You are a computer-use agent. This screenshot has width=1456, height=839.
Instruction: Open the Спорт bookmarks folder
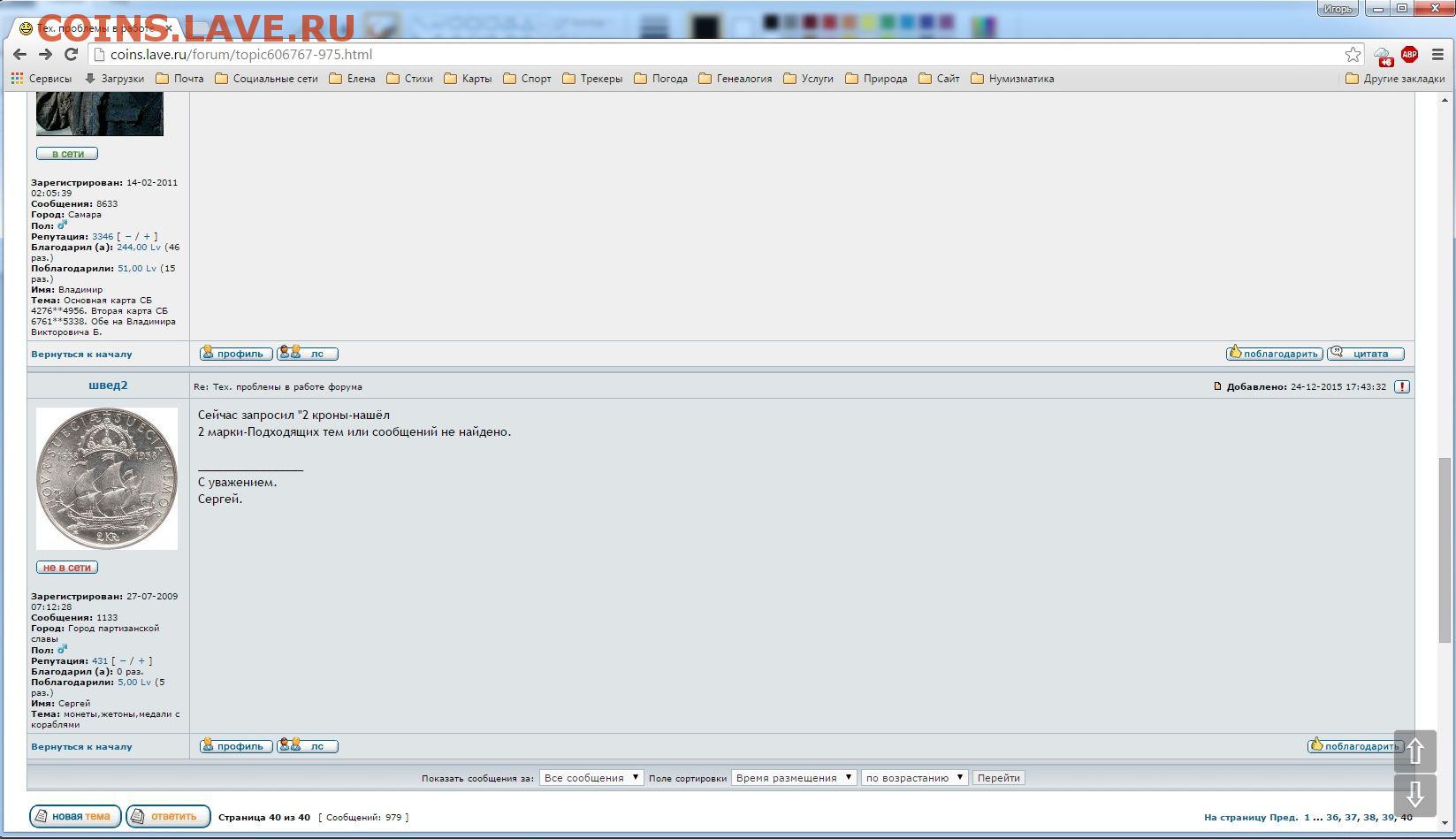coord(528,79)
